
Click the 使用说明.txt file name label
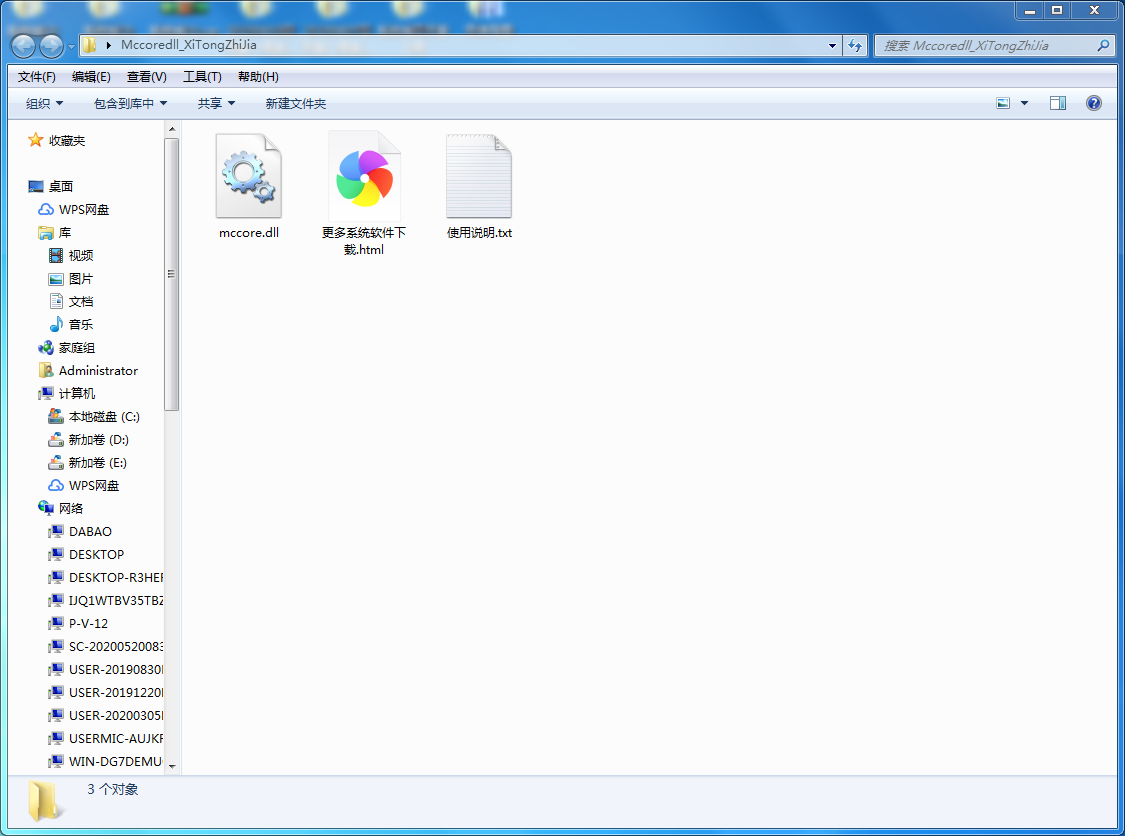479,233
